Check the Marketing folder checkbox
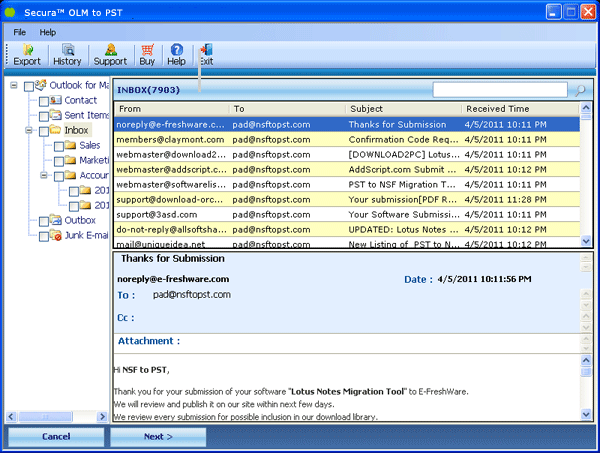The height and width of the screenshot is (453, 600). (59, 161)
